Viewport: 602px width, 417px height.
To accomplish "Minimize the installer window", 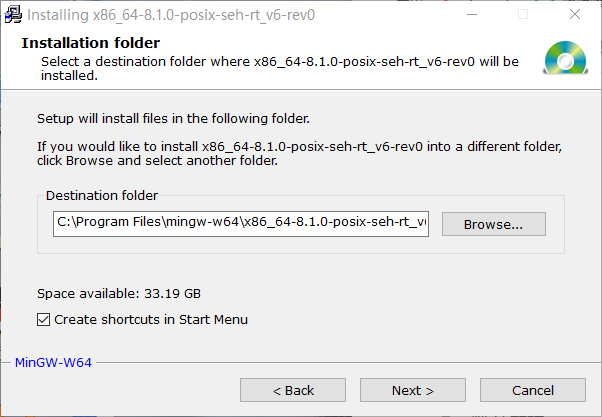I will (x=475, y=14).
